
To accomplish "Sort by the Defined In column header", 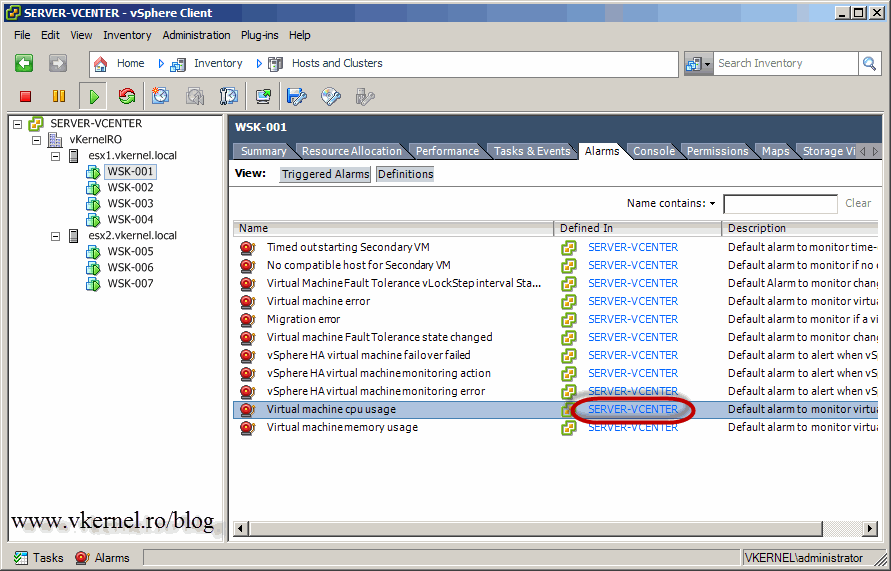I will (x=638, y=228).
